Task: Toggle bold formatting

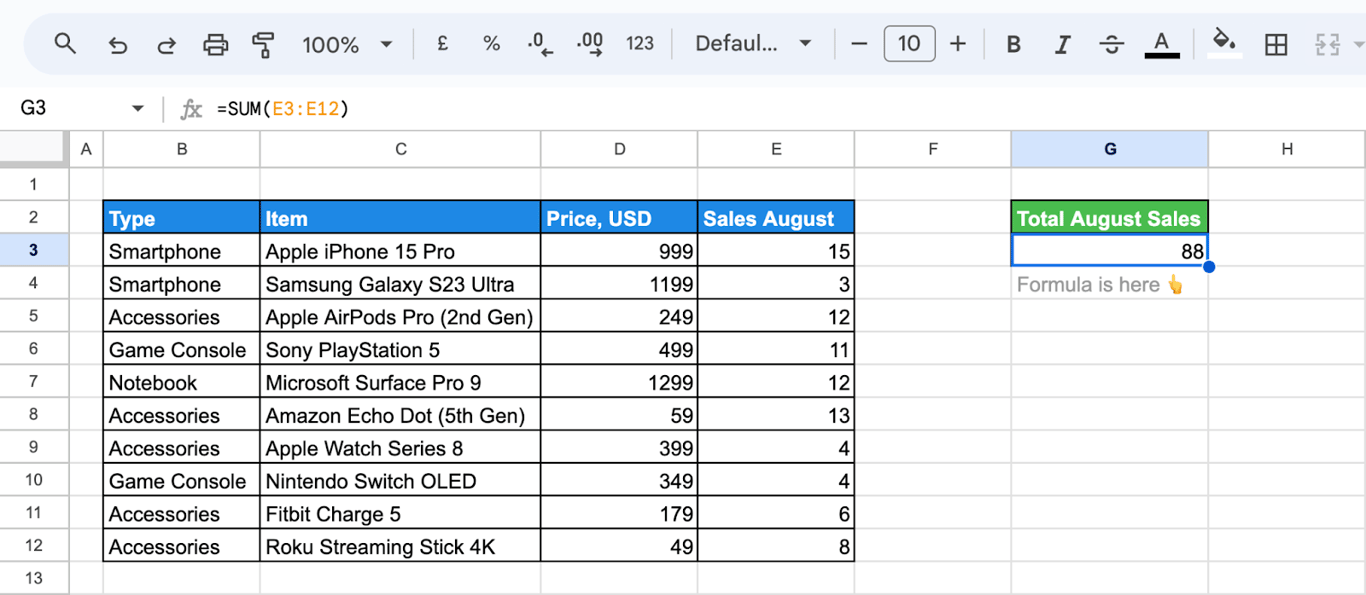Action: coord(1013,44)
